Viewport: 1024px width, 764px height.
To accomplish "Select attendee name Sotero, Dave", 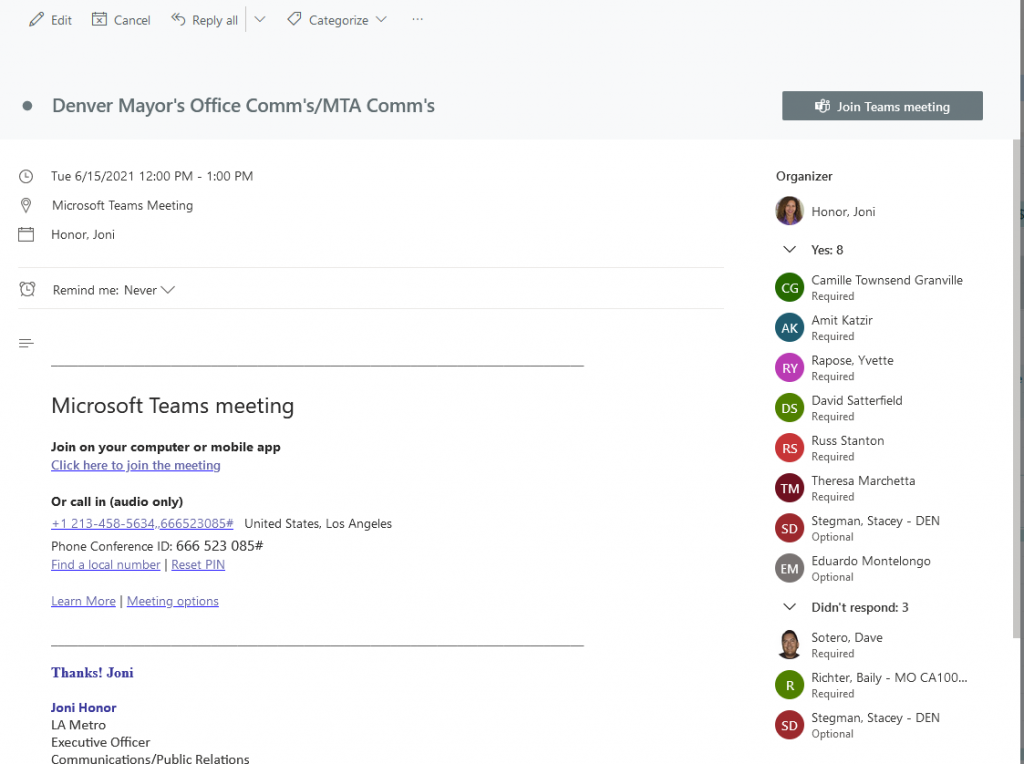I will 847,637.
